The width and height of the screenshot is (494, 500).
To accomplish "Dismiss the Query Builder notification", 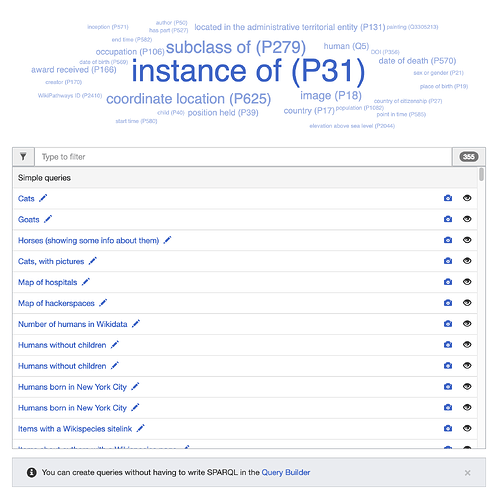I will pos(467,473).
